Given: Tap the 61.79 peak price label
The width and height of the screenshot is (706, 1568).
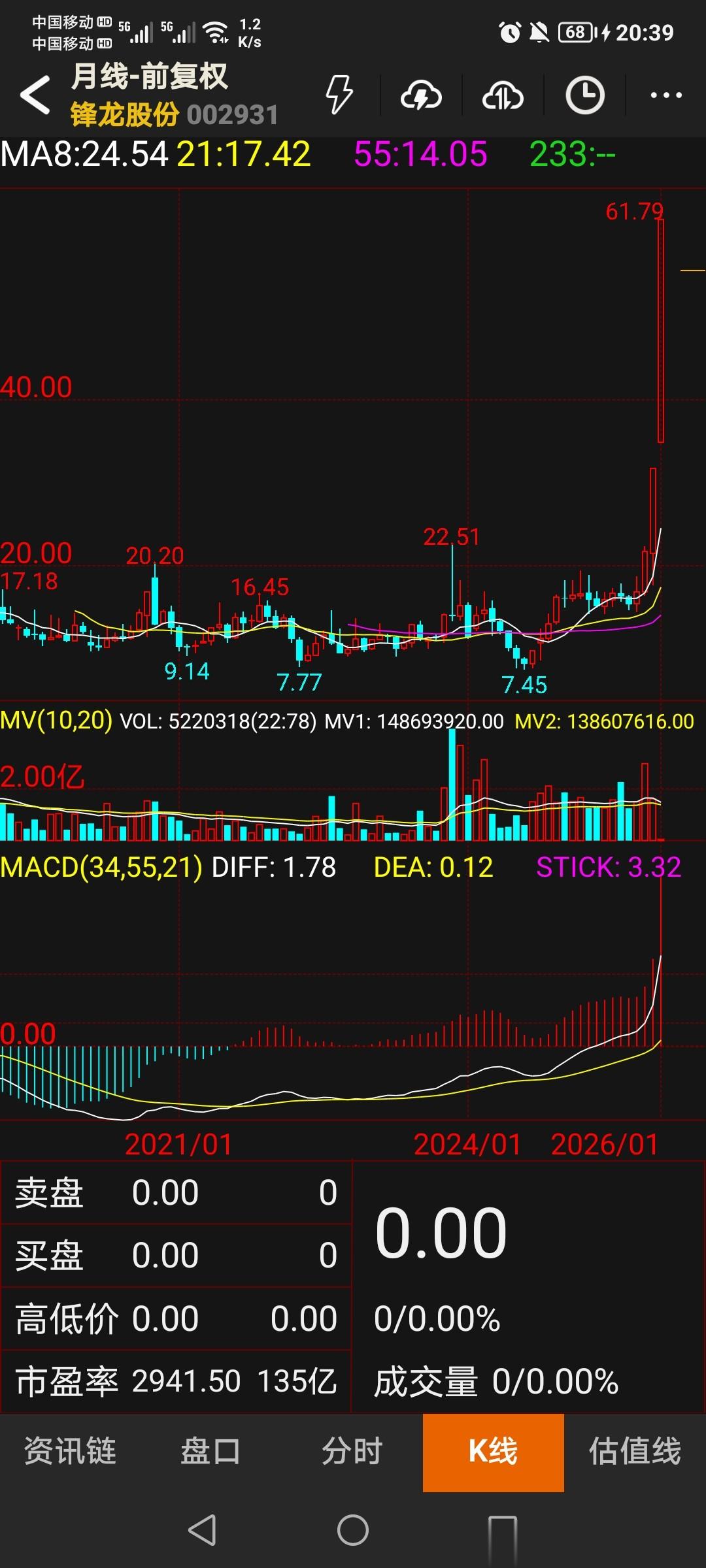Looking at the screenshot, I should point(634,211).
